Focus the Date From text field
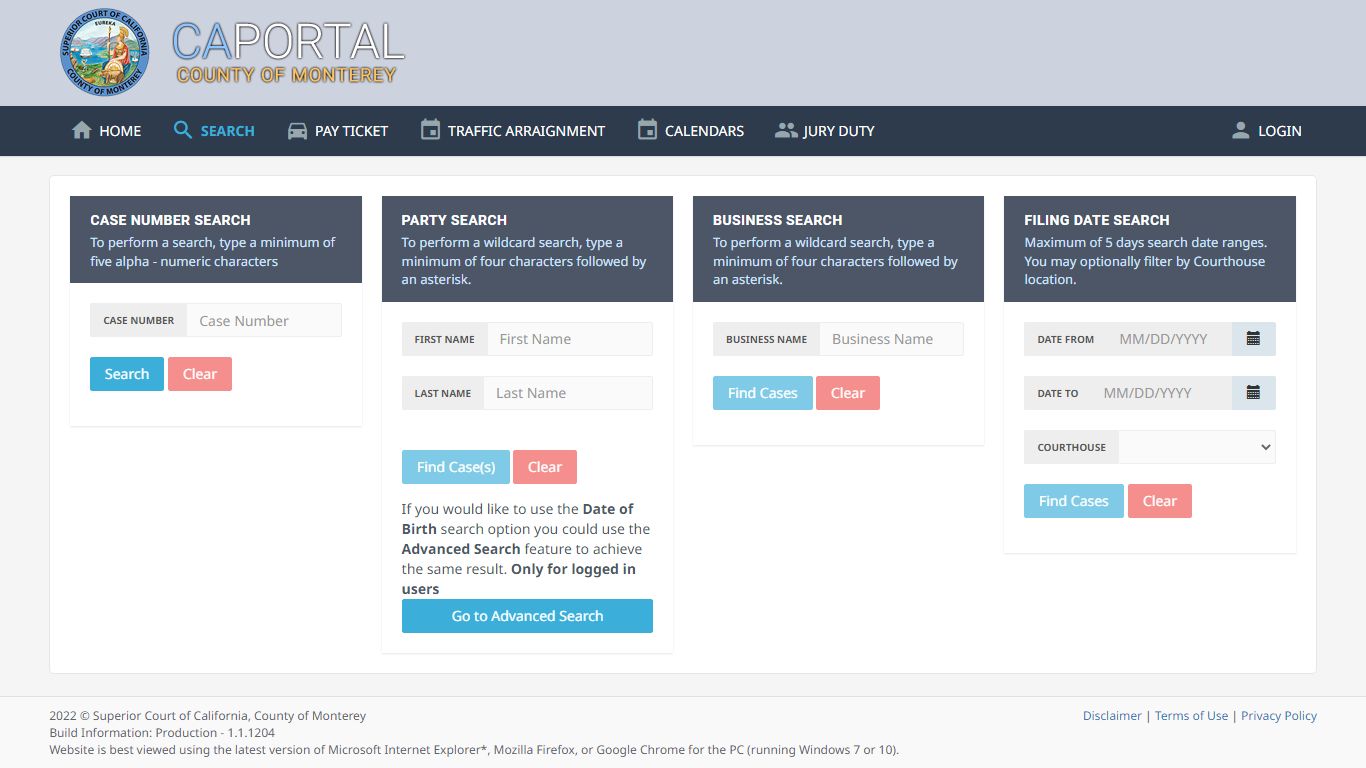 click(x=1169, y=339)
